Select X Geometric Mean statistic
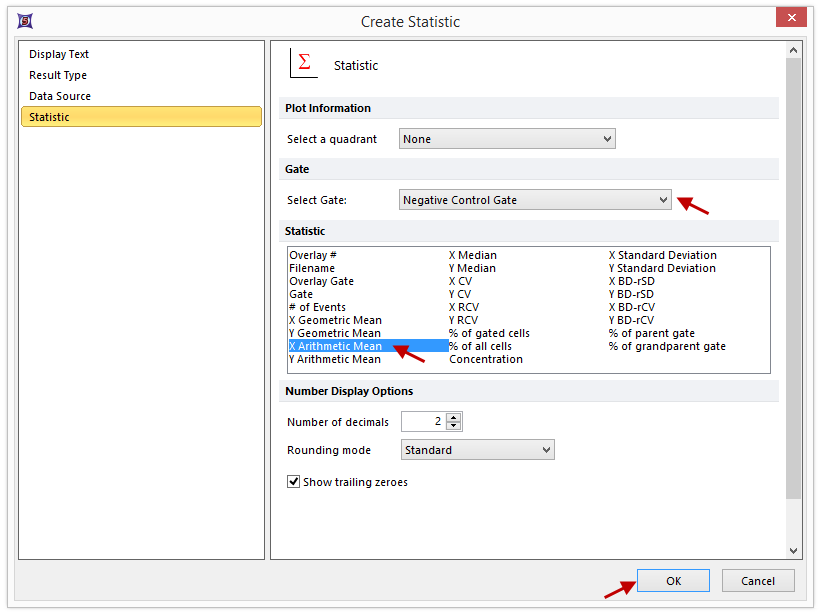The height and width of the screenshot is (616, 822). (335, 320)
